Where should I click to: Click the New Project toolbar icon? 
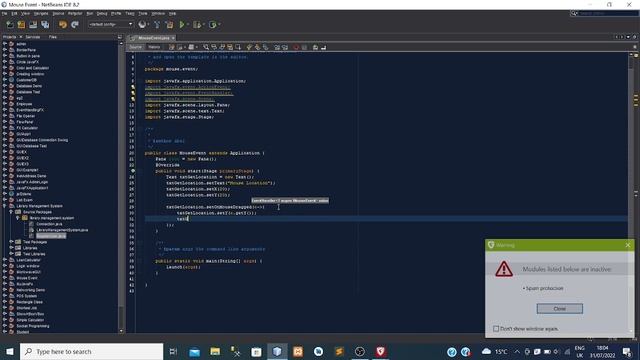(21, 25)
